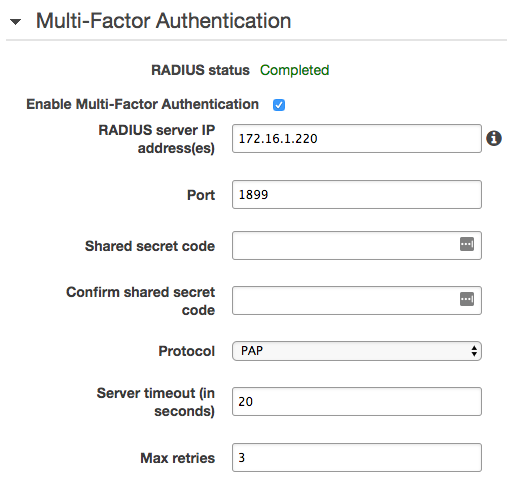The height and width of the screenshot is (479, 507).
Task: Click the password manager icon in Shared secret code field
Action: pos(467,244)
